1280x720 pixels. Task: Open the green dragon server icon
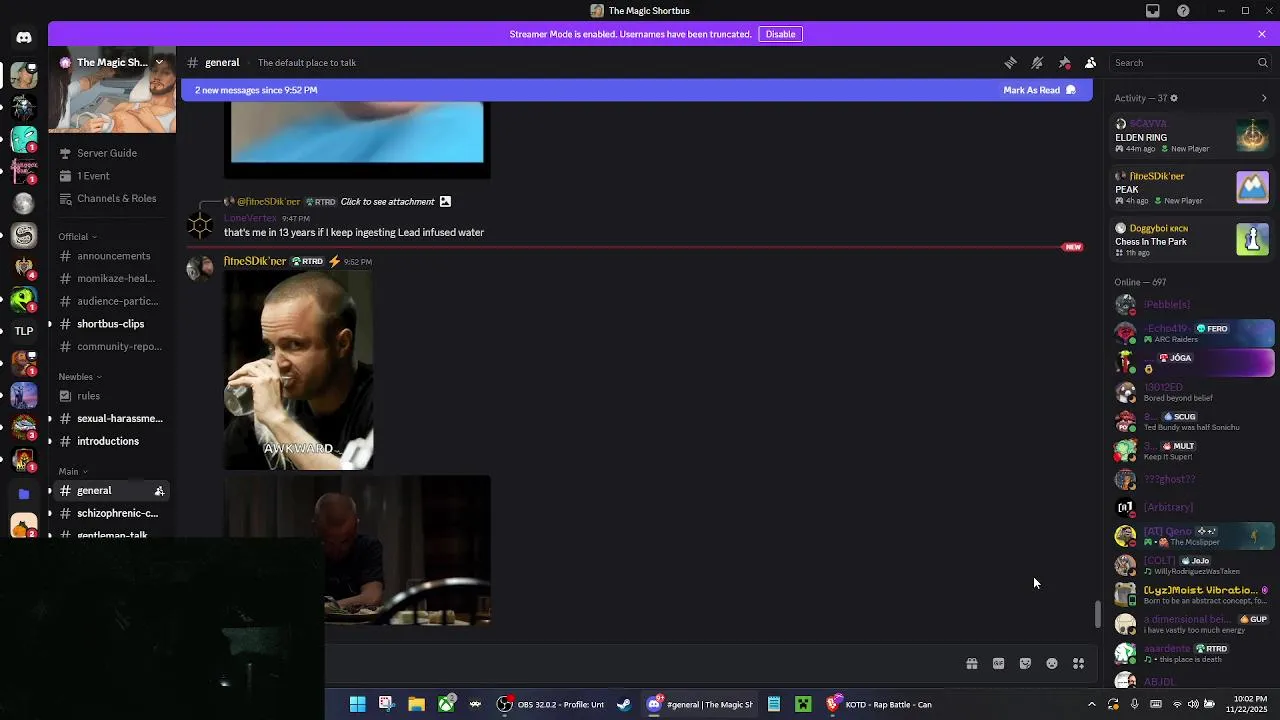click(x=24, y=298)
